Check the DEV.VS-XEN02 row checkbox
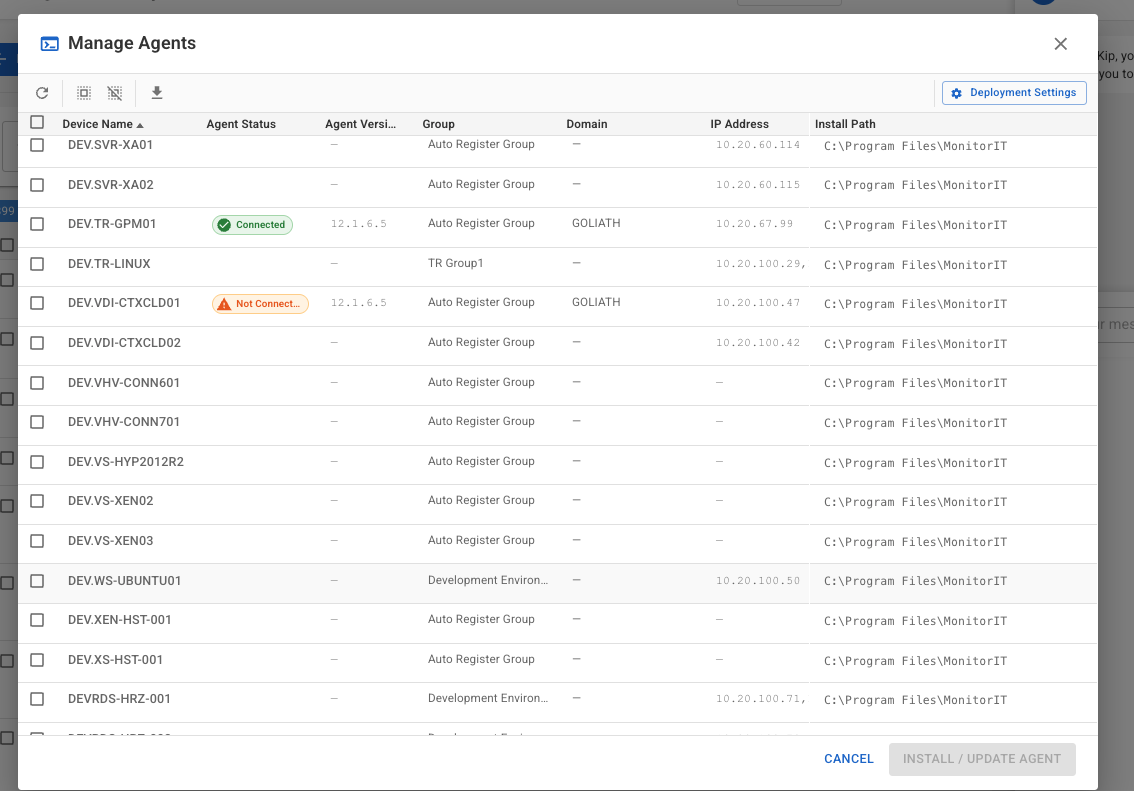 37,501
